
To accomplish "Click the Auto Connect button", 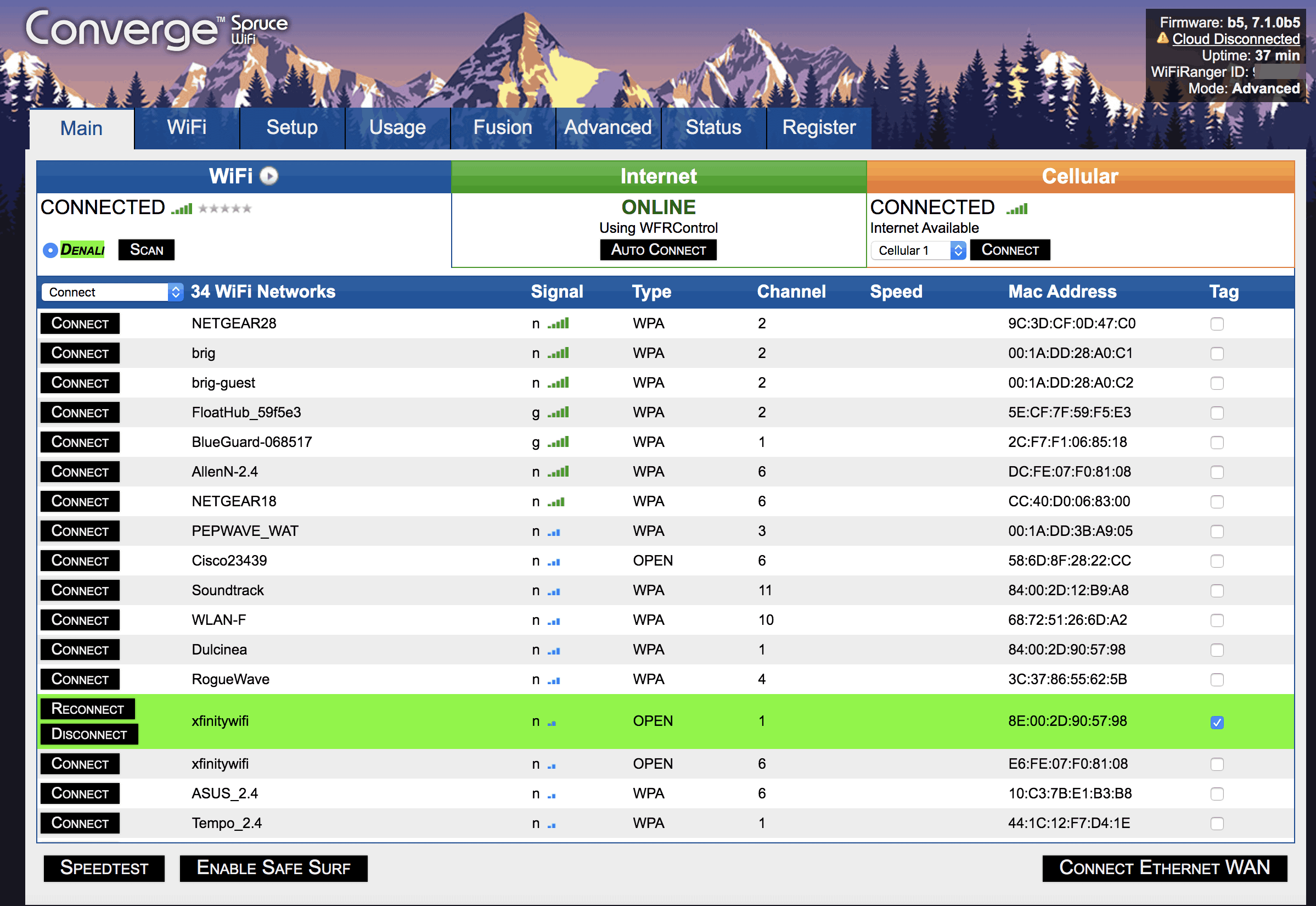I will (x=659, y=250).
